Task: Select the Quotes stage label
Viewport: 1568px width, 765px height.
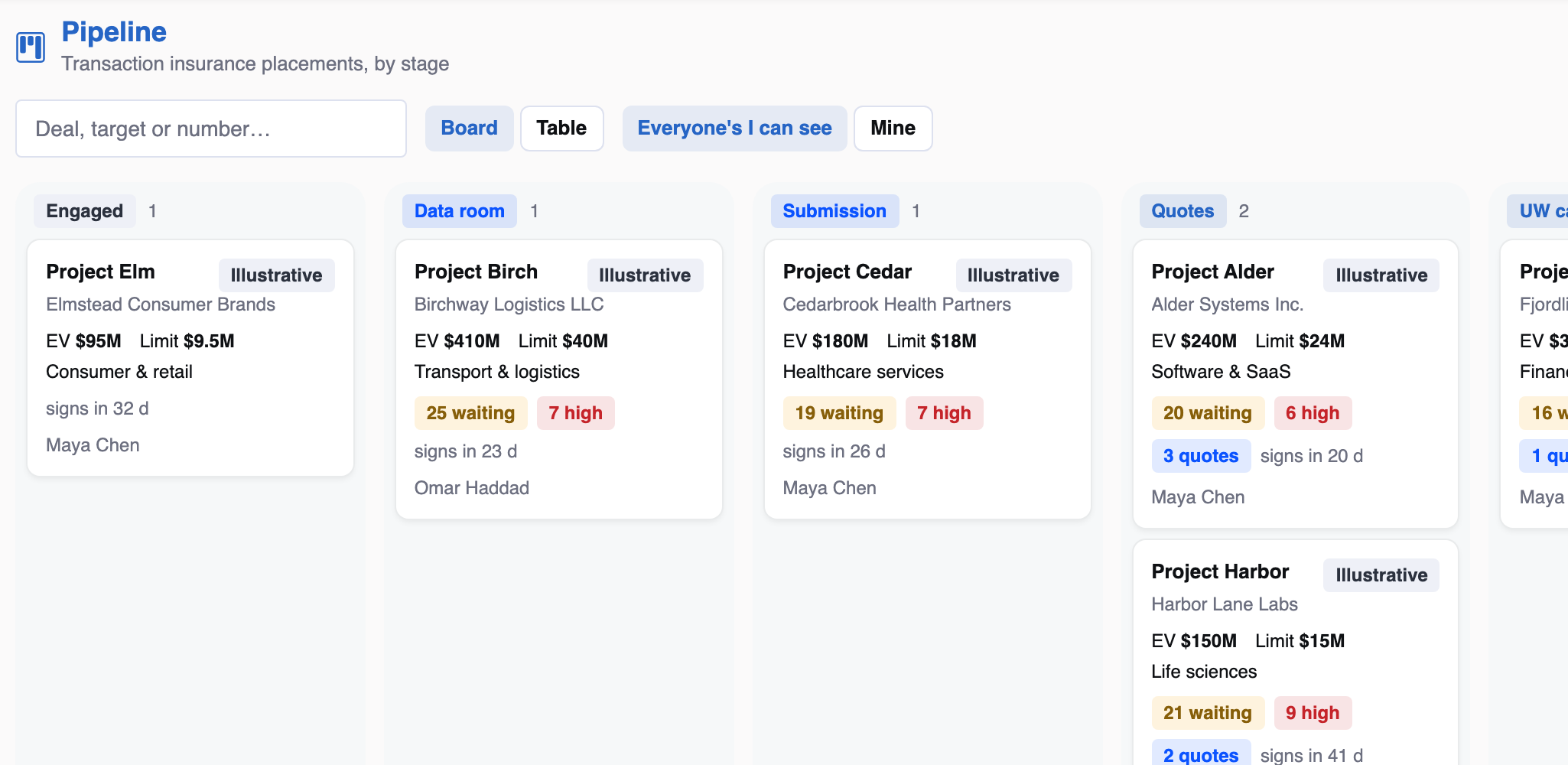Action: pos(1183,211)
